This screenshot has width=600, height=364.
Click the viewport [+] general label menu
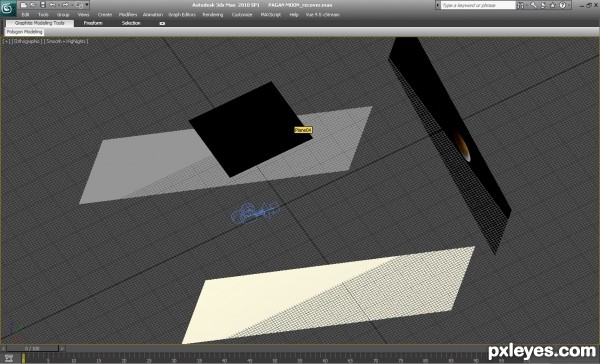coord(6,41)
